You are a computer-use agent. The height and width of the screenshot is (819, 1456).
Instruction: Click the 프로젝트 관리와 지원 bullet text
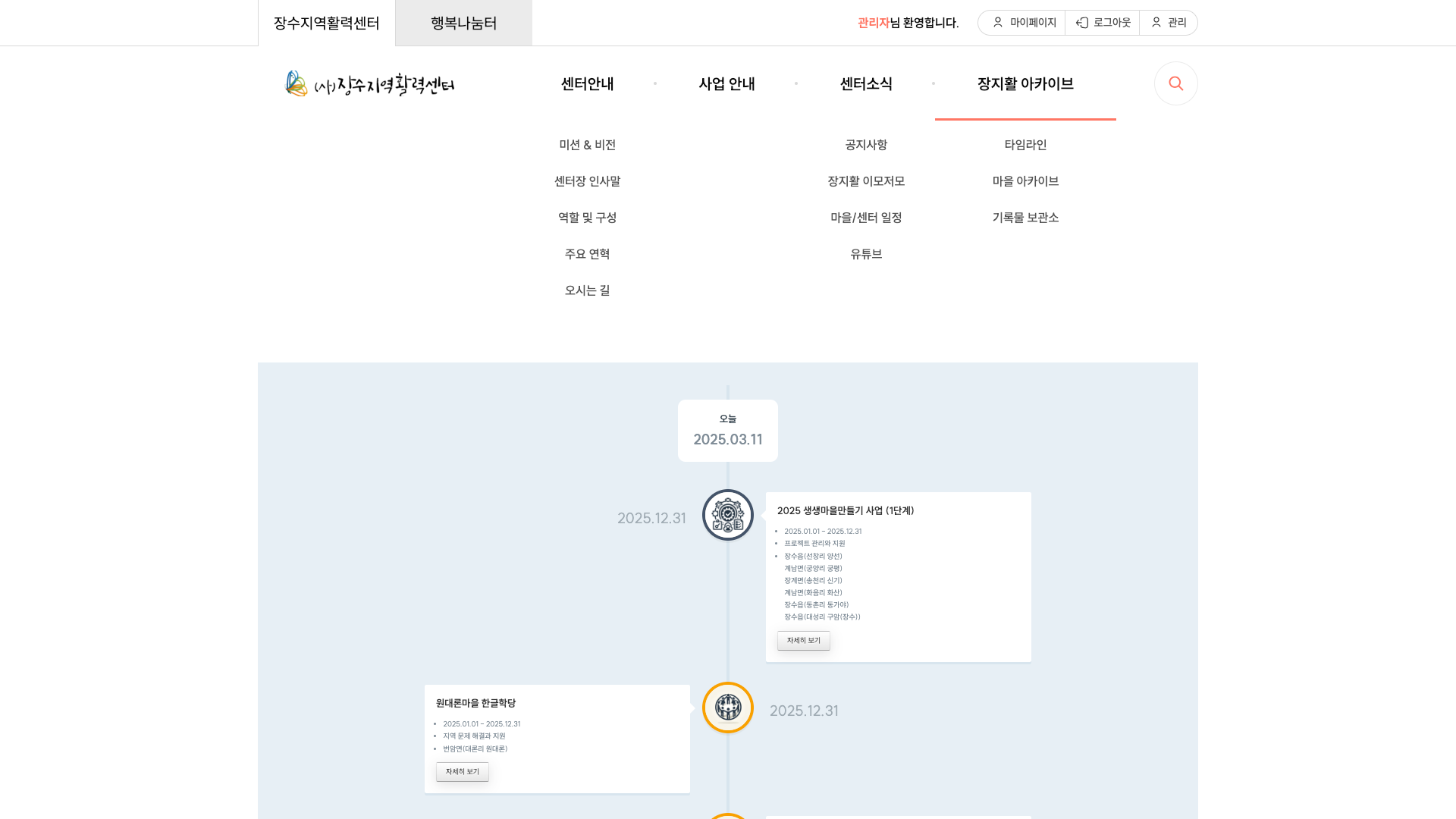click(x=814, y=544)
